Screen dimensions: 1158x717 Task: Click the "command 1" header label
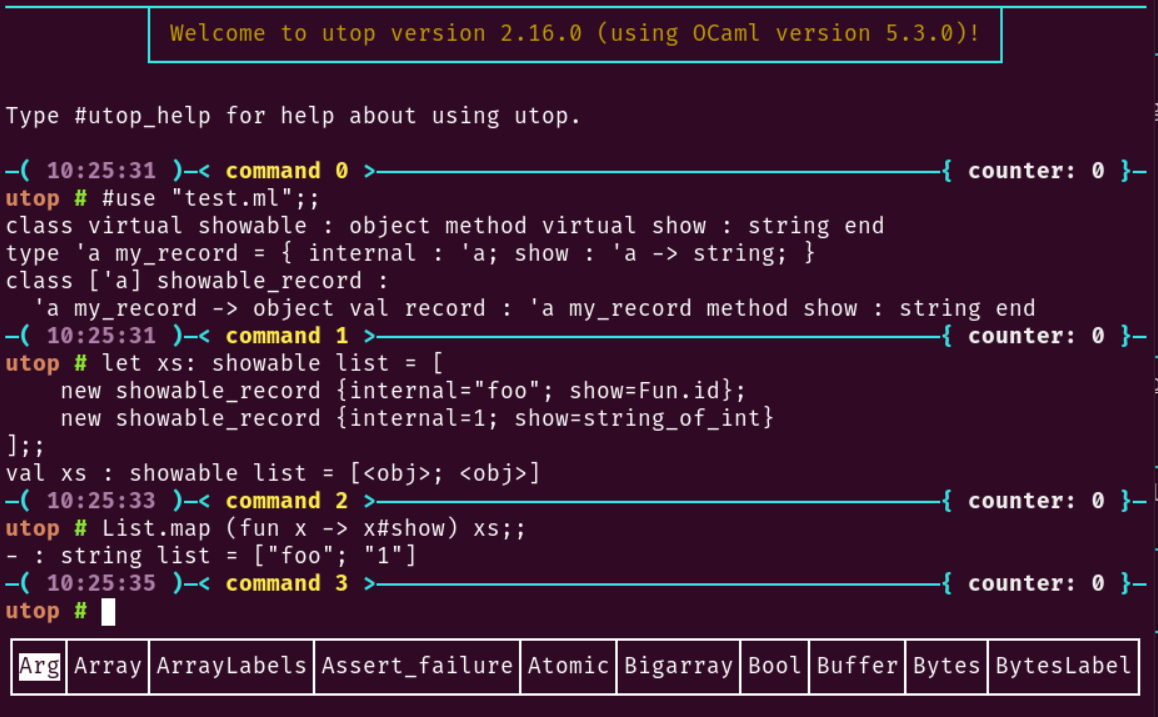[x=286, y=336]
